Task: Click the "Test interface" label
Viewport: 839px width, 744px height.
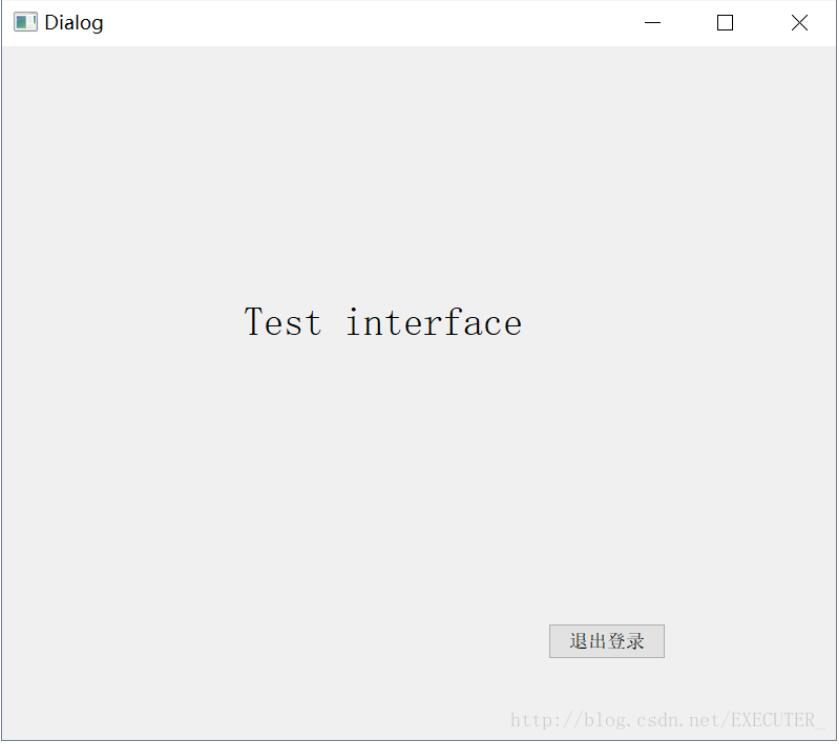Action: click(x=383, y=323)
